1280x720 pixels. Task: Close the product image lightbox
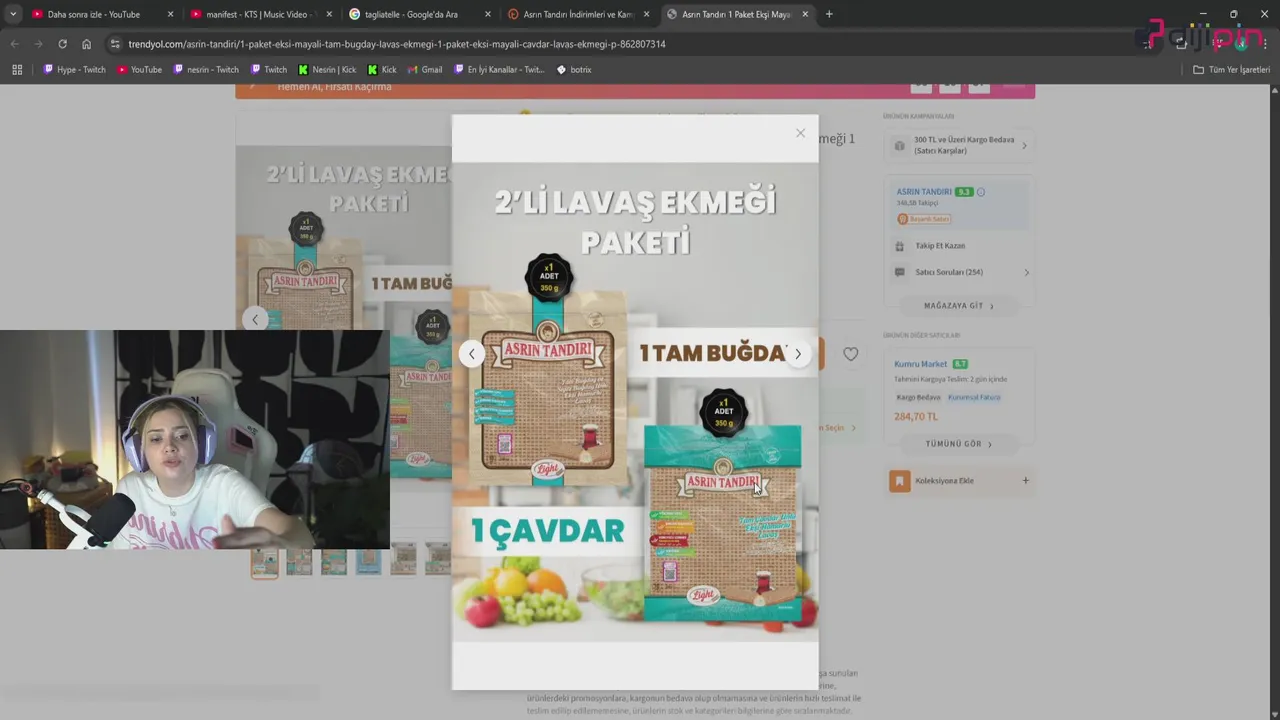coord(800,133)
